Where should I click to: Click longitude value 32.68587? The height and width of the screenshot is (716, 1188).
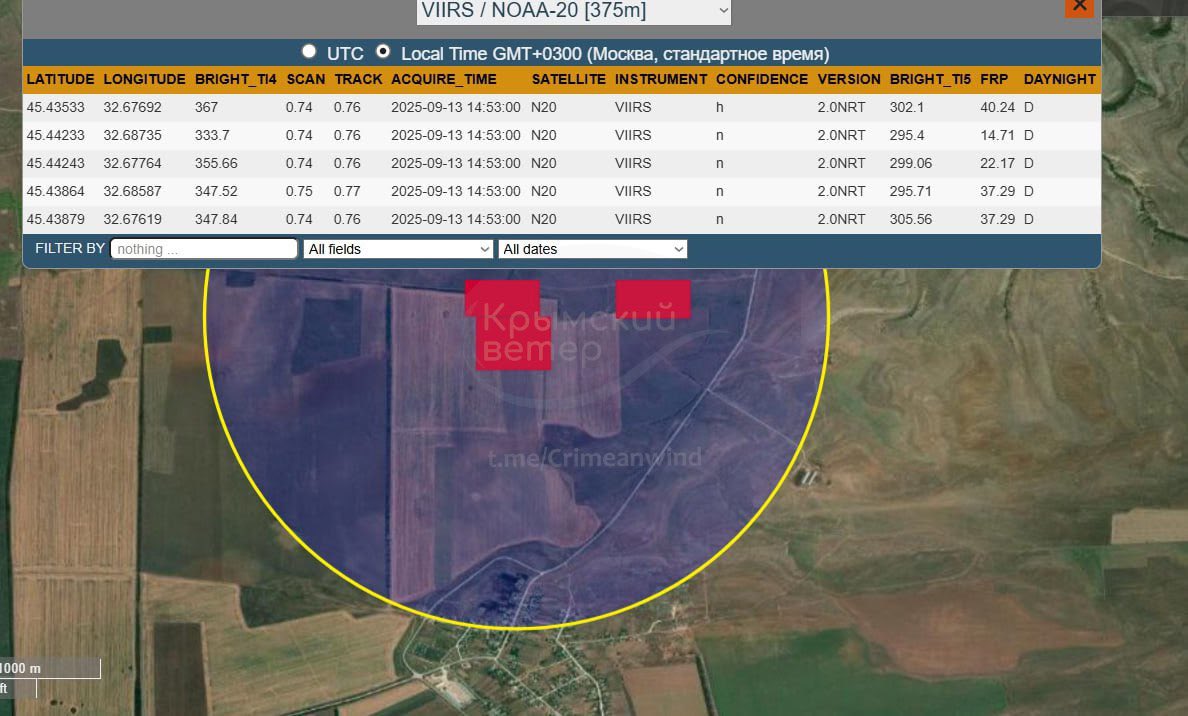133,191
